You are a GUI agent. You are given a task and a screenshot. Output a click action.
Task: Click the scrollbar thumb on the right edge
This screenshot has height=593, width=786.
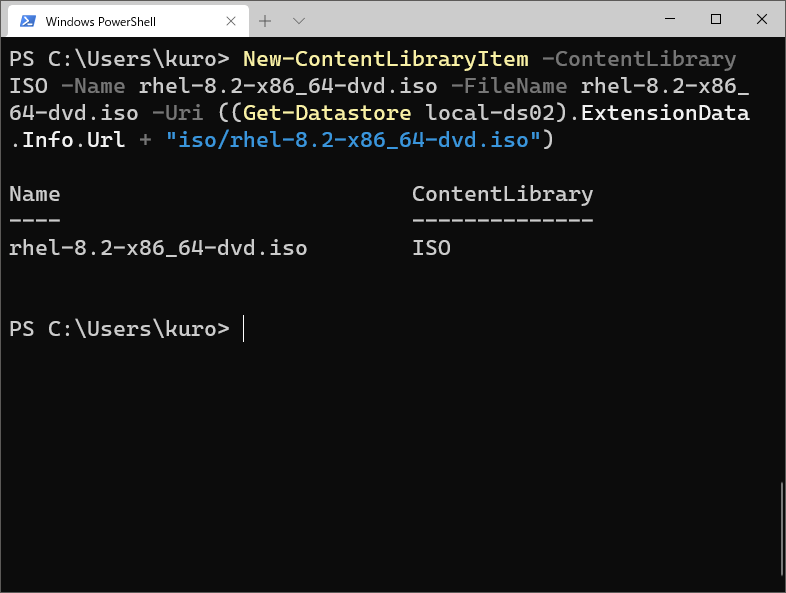781,530
